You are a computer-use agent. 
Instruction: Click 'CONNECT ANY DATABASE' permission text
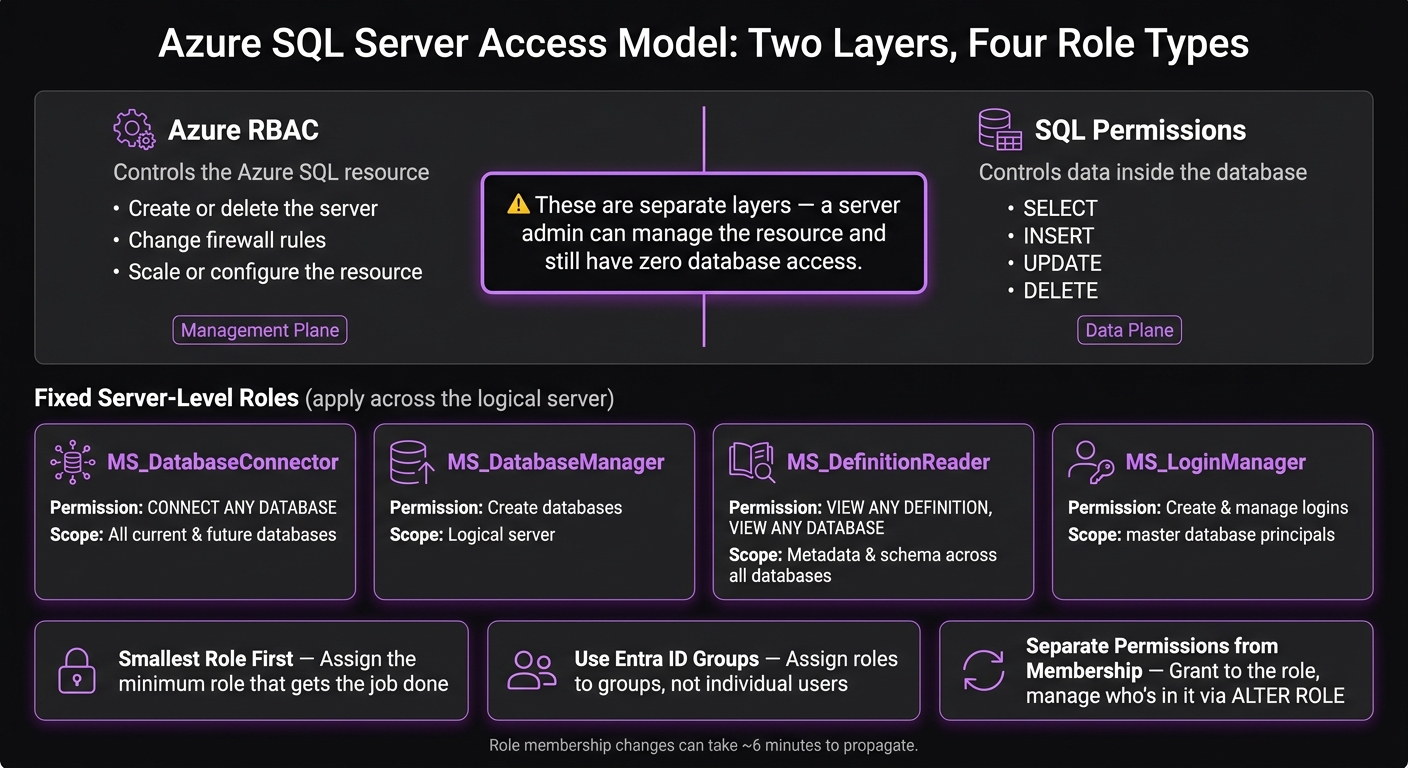242,508
